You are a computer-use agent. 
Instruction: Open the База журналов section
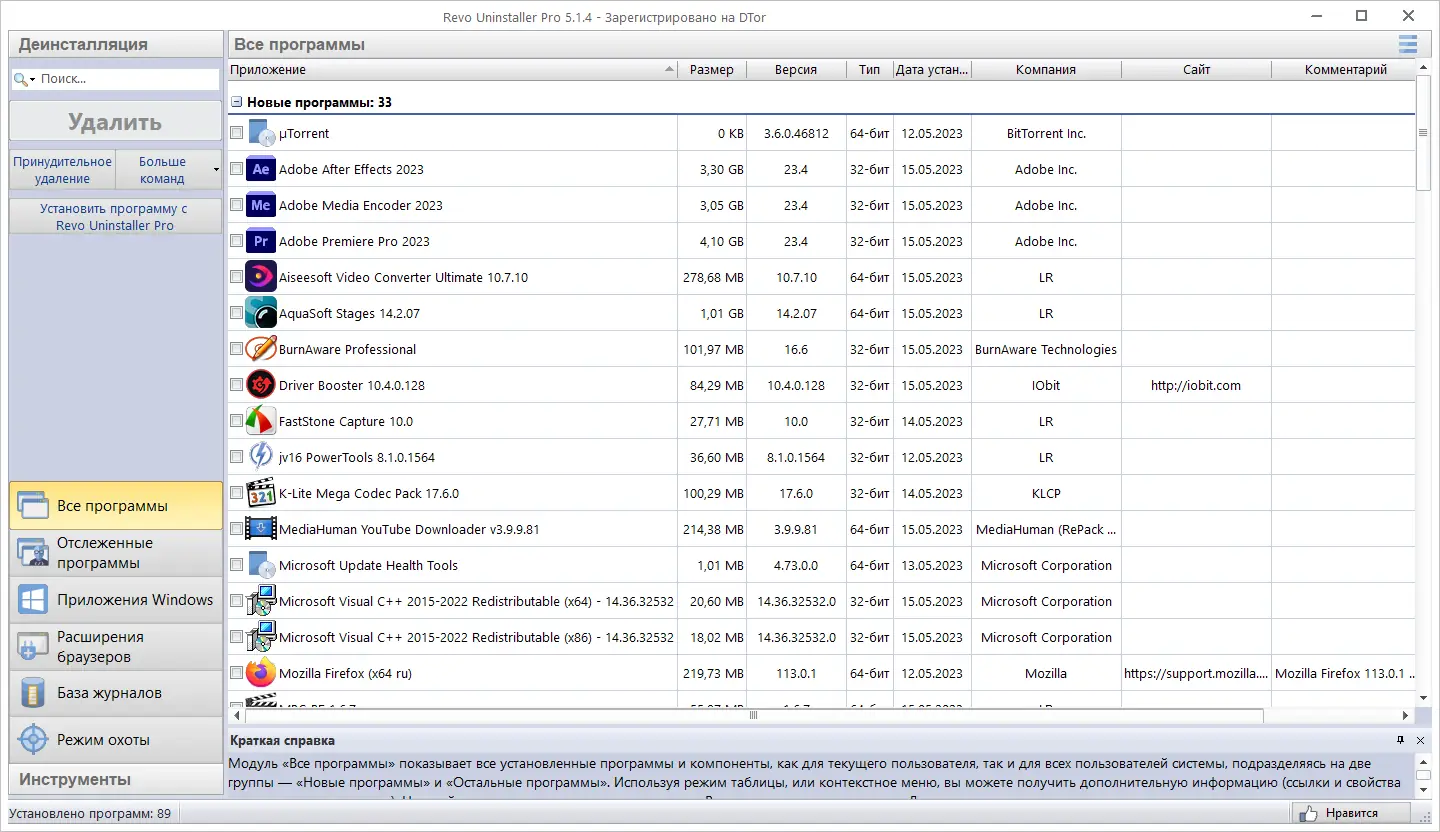(x=116, y=693)
